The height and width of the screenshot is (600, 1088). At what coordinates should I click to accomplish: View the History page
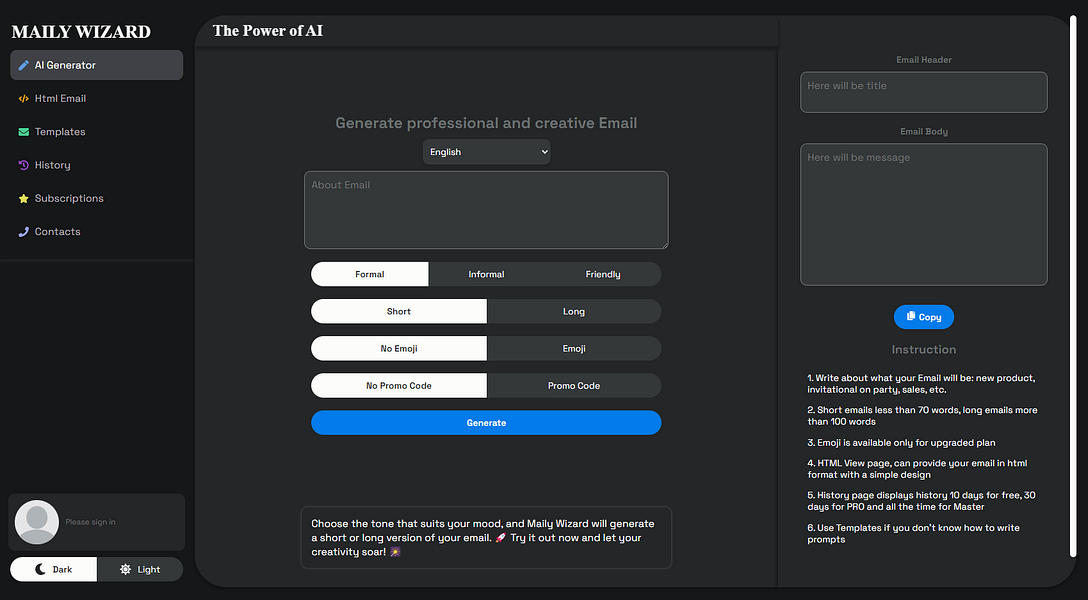[96, 165]
